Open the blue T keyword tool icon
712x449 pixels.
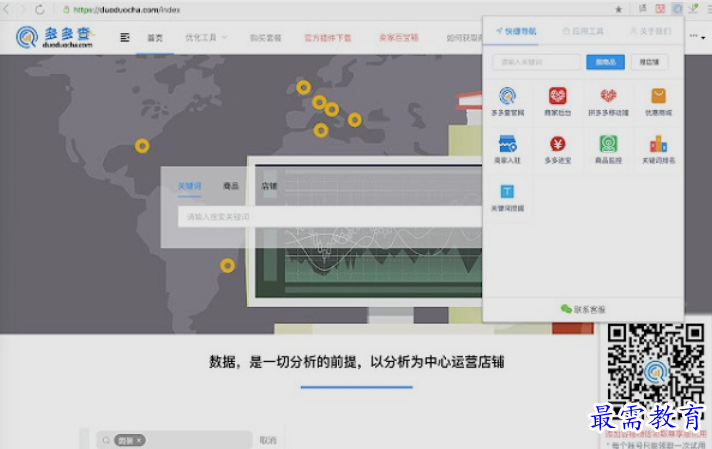pyautogui.click(x=507, y=192)
